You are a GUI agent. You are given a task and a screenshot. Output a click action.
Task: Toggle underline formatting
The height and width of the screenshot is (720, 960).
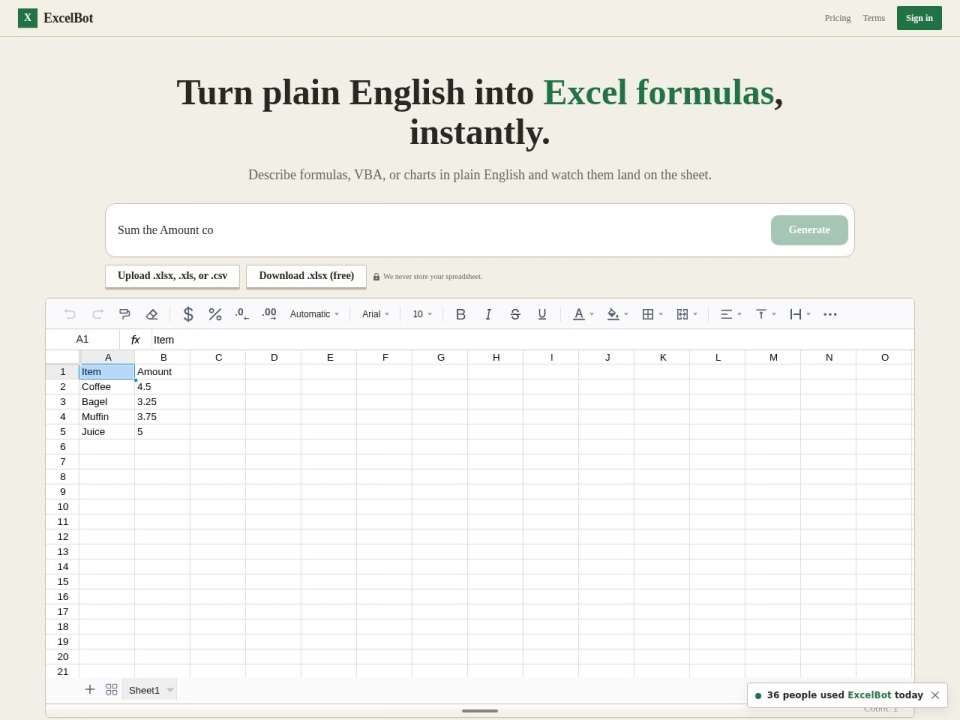[x=542, y=314]
